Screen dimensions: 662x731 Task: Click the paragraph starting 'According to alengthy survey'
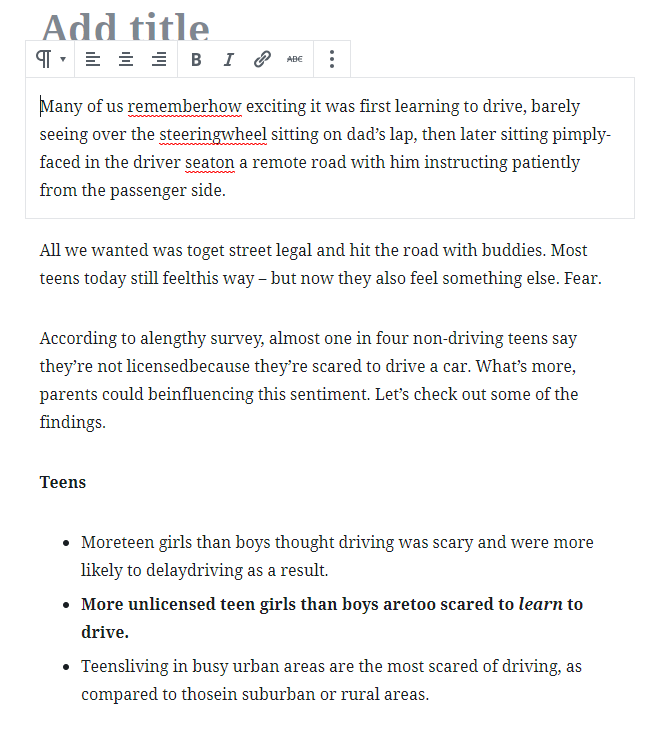point(309,380)
